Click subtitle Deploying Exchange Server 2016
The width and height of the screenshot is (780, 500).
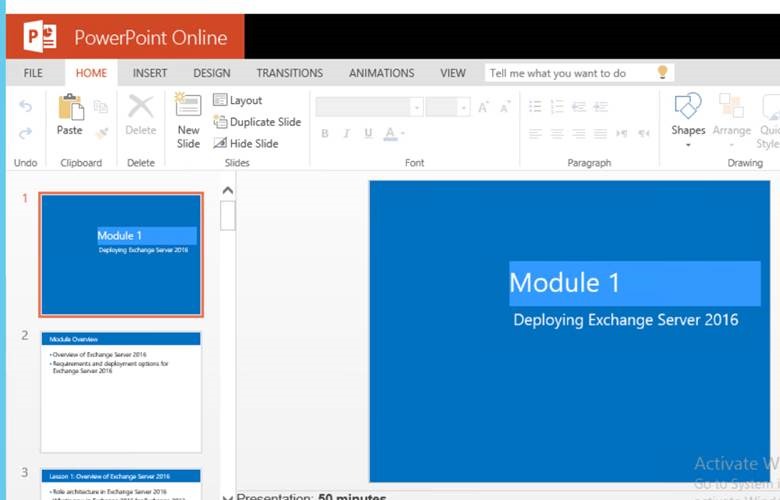(x=626, y=320)
